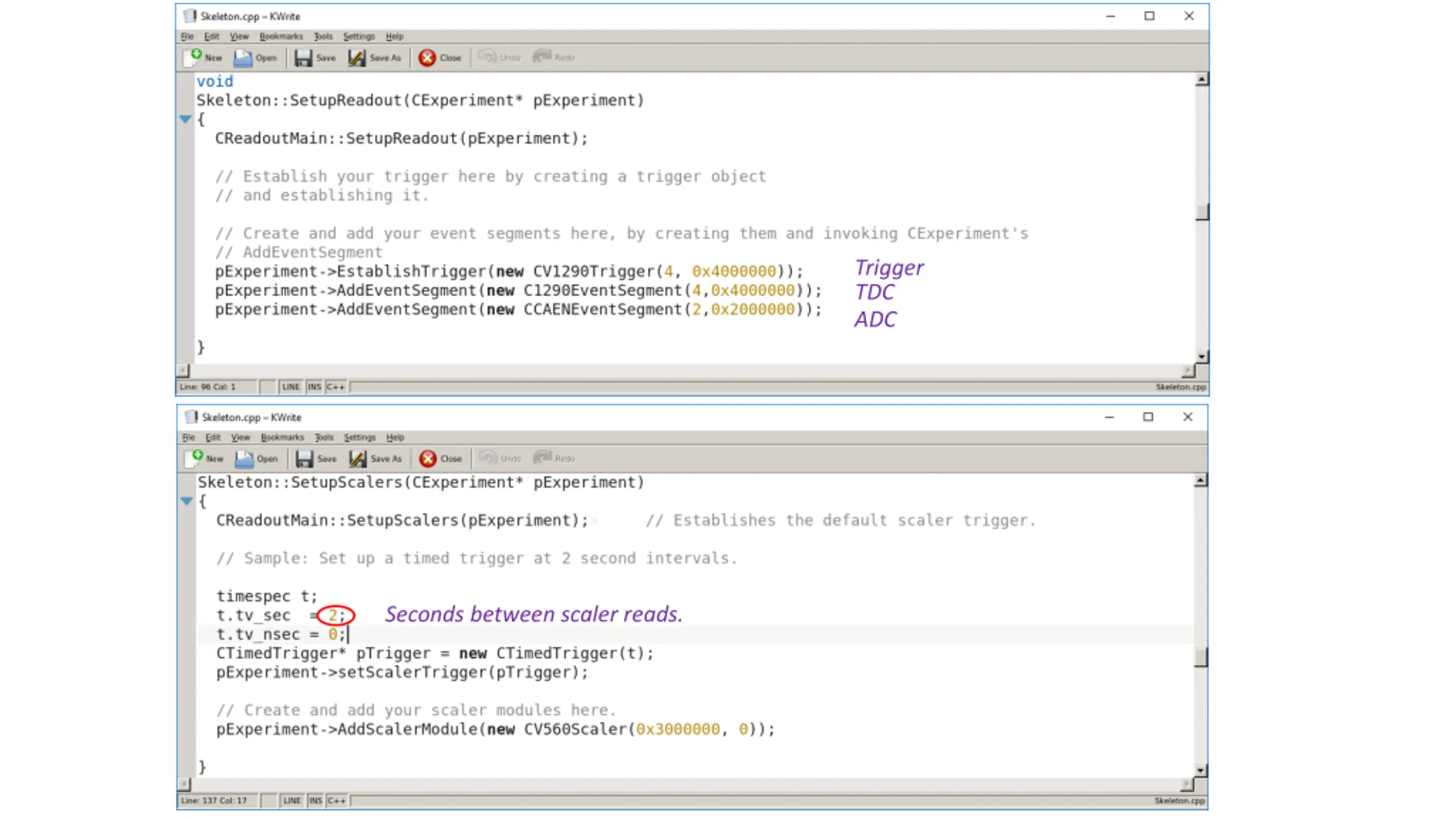1456x819 pixels.
Task: Toggle INS insert mode in top status bar
Action: click(314, 387)
